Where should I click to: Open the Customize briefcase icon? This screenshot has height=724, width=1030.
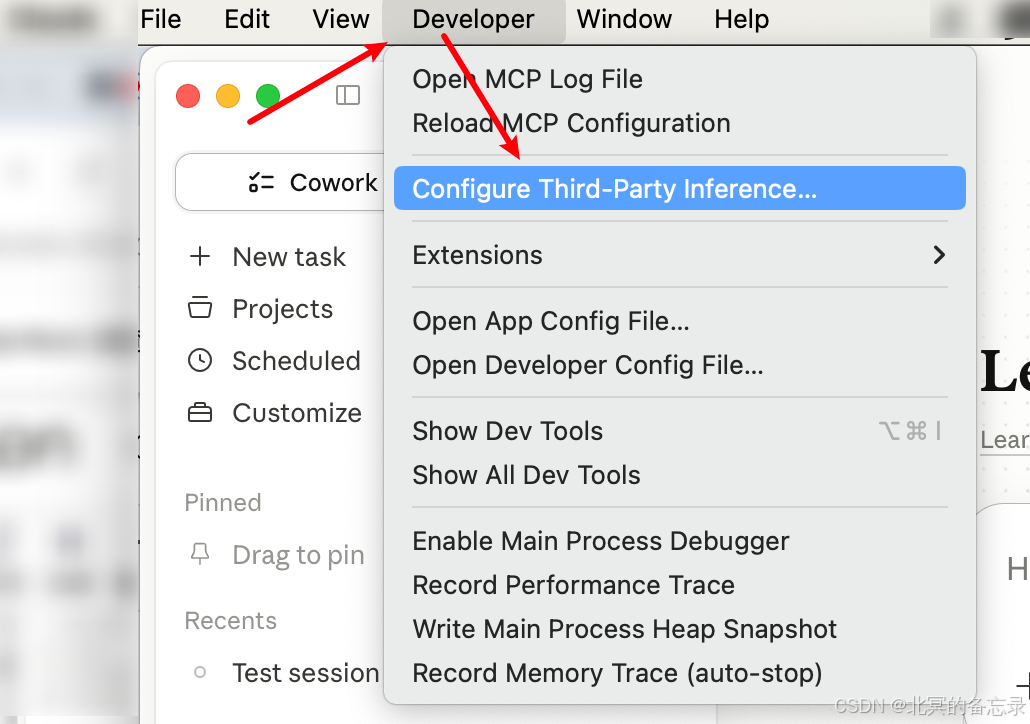coord(200,413)
